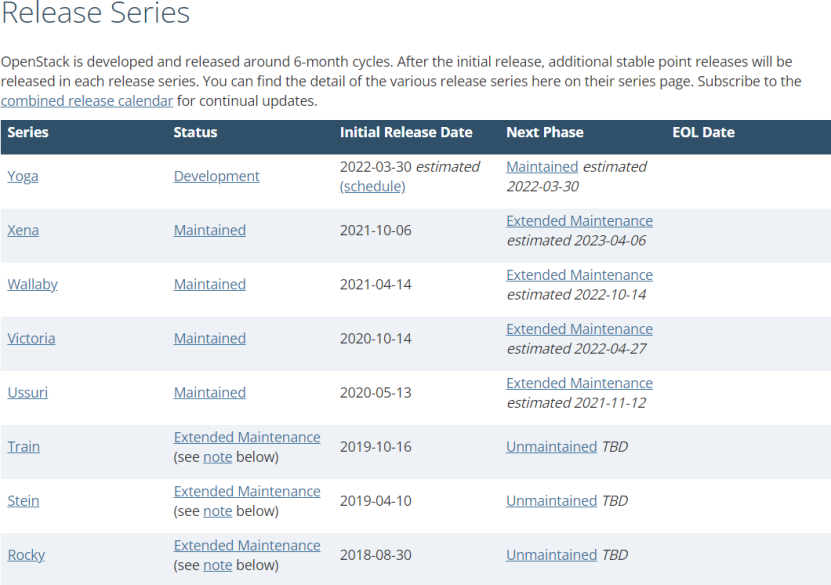Click the Xena series link
The height and width of the screenshot is (585, 831).
coord(23,230)
